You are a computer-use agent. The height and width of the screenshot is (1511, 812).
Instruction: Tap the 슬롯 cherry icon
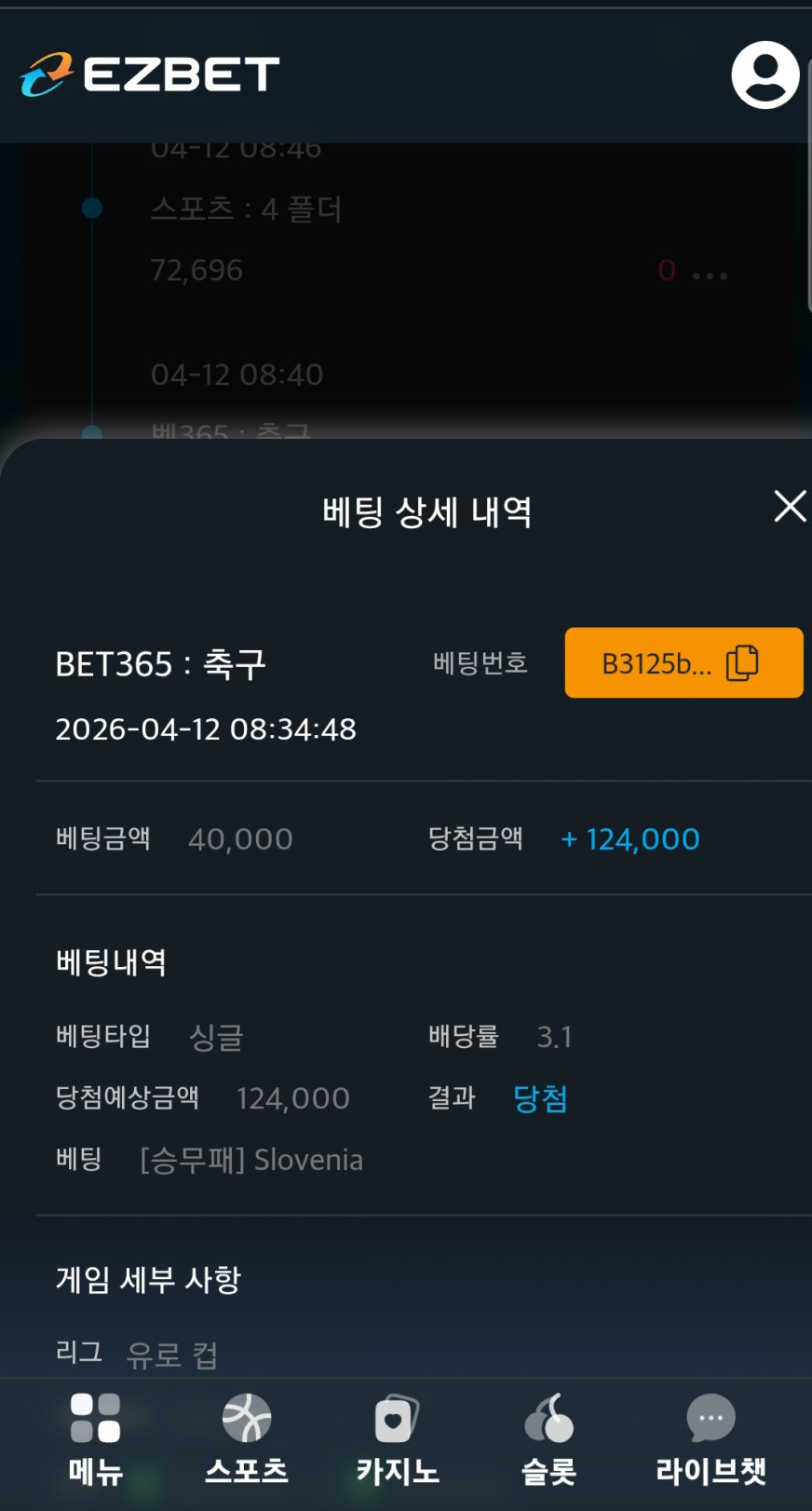pos(548,1419)
